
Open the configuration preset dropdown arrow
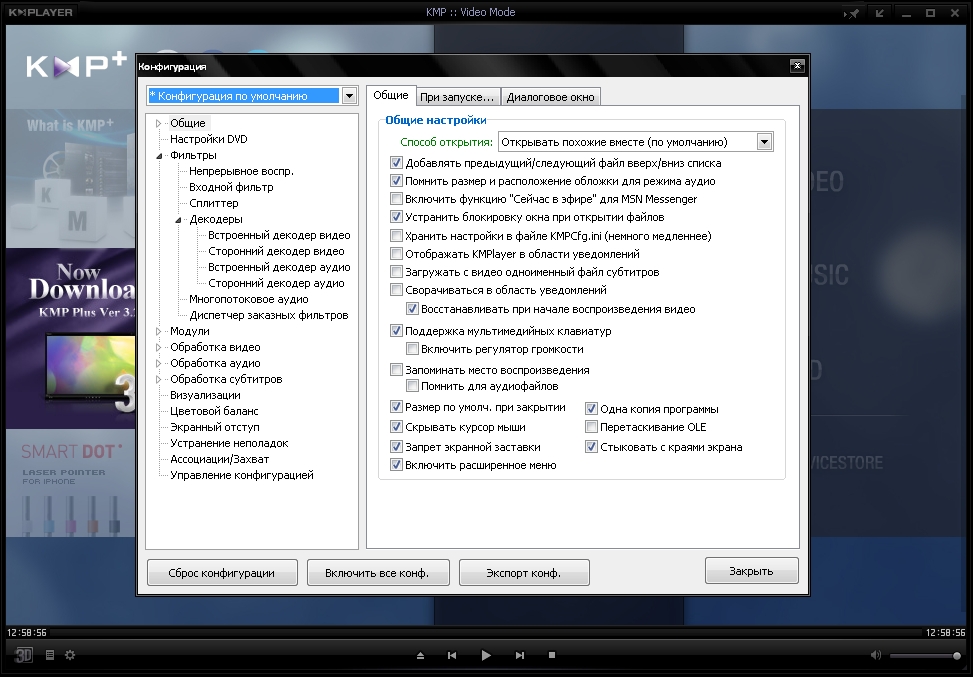349,96
